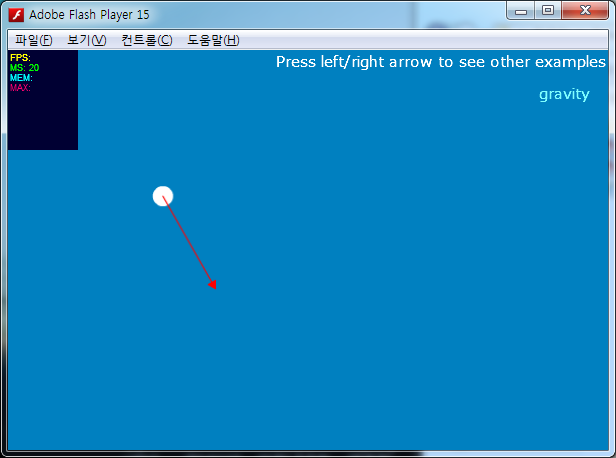Click the yellow FPS label in stats panel
The image size is (616, 458).
tap(20, 58)
